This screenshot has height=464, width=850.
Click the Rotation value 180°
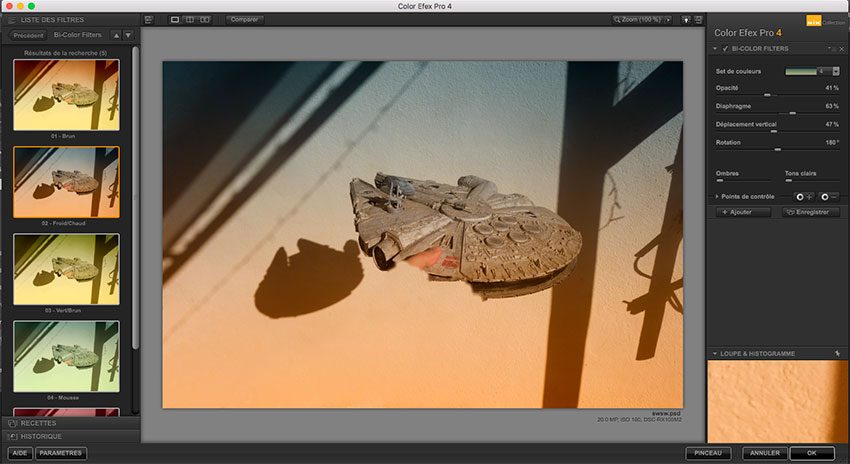[832, 143]
